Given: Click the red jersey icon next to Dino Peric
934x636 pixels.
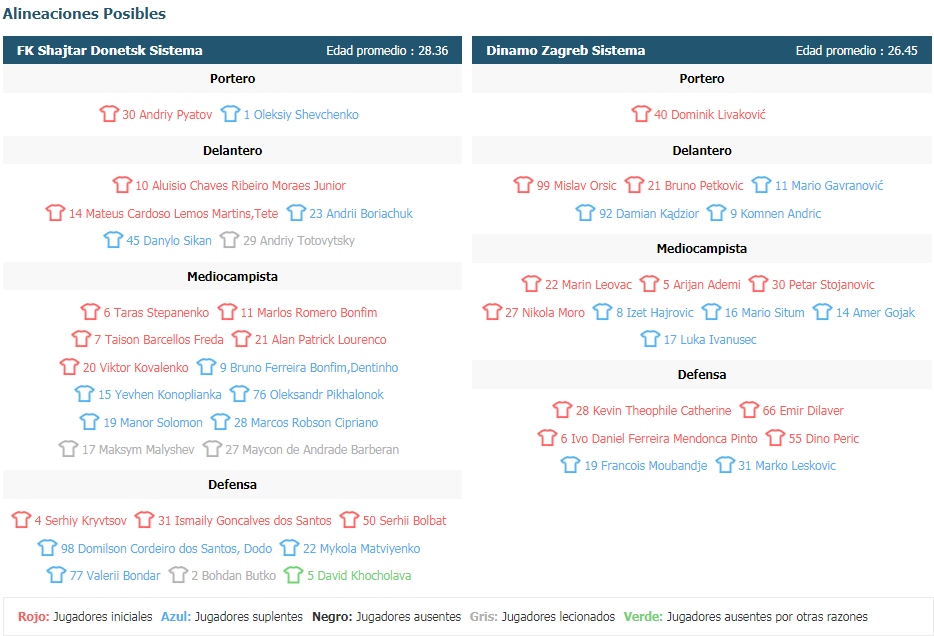Looking at the screenshot, I should click(x=775, y=438).
